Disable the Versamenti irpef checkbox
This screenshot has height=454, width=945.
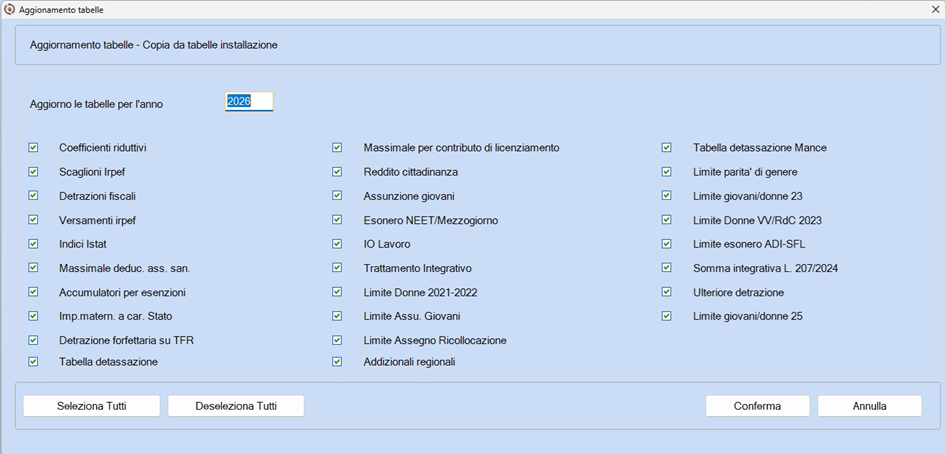pos(33,219)
